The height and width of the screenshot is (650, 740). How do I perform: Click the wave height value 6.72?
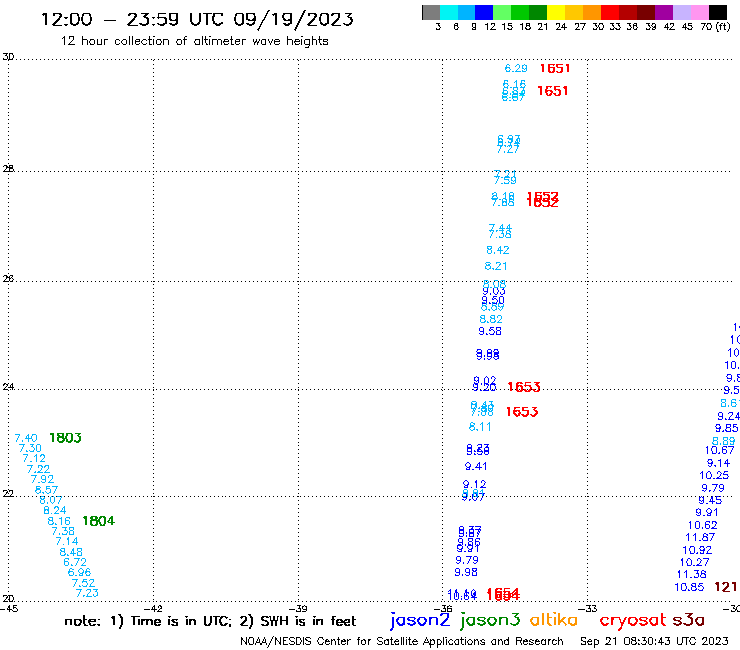point(75,562)
